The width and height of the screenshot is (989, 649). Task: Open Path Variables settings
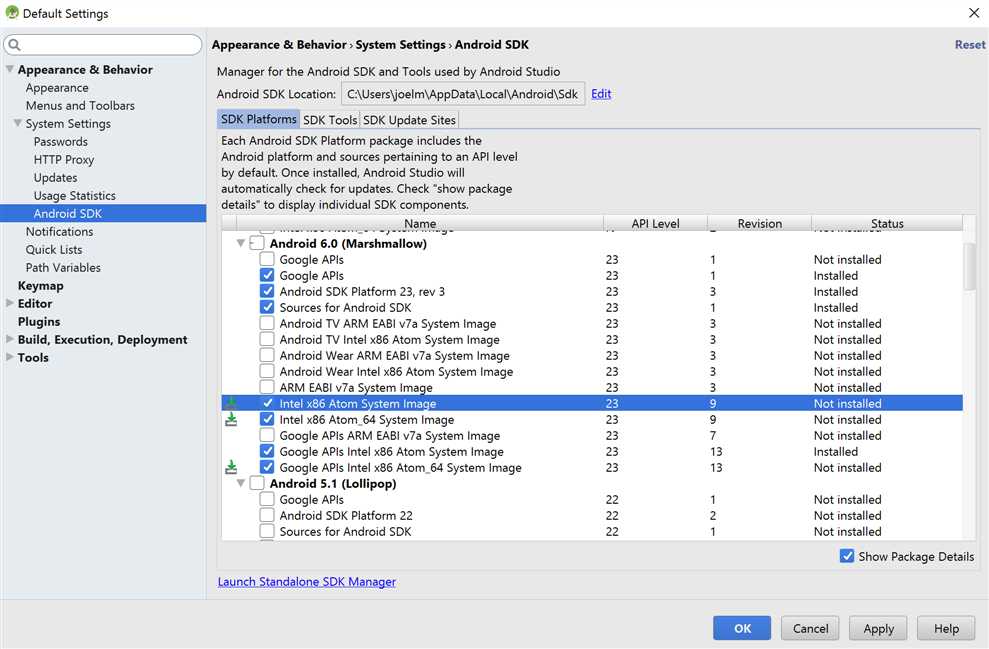(63, 267)
